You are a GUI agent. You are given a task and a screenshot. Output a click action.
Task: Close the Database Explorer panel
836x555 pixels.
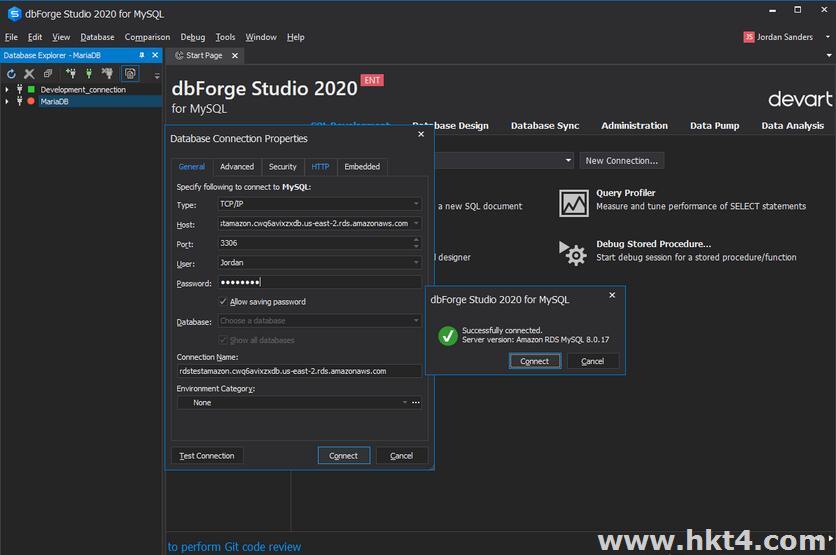tap(155, 55)
